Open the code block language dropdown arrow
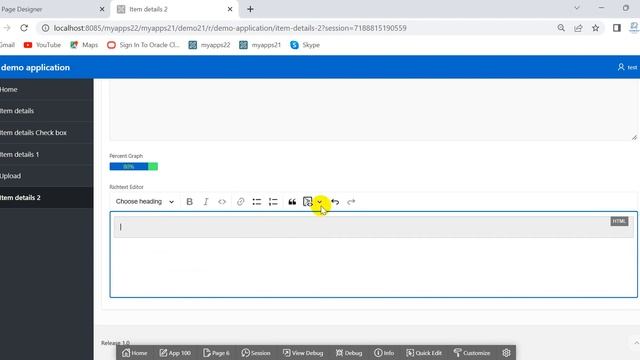The width and height of the screenshot is (640, 360). point(320,202)
